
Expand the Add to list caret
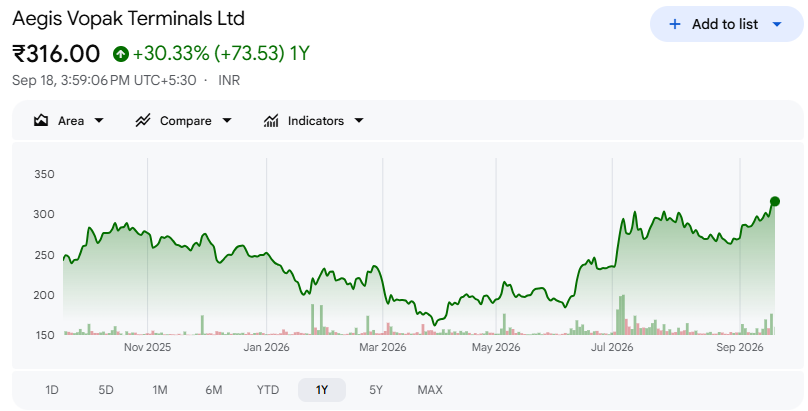click(x=777, y=24)
